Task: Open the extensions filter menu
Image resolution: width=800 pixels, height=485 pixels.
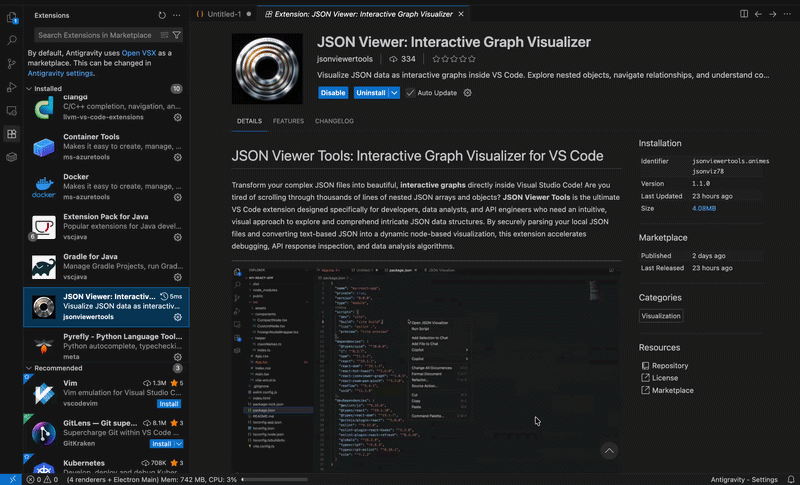Action: [177, 35]
